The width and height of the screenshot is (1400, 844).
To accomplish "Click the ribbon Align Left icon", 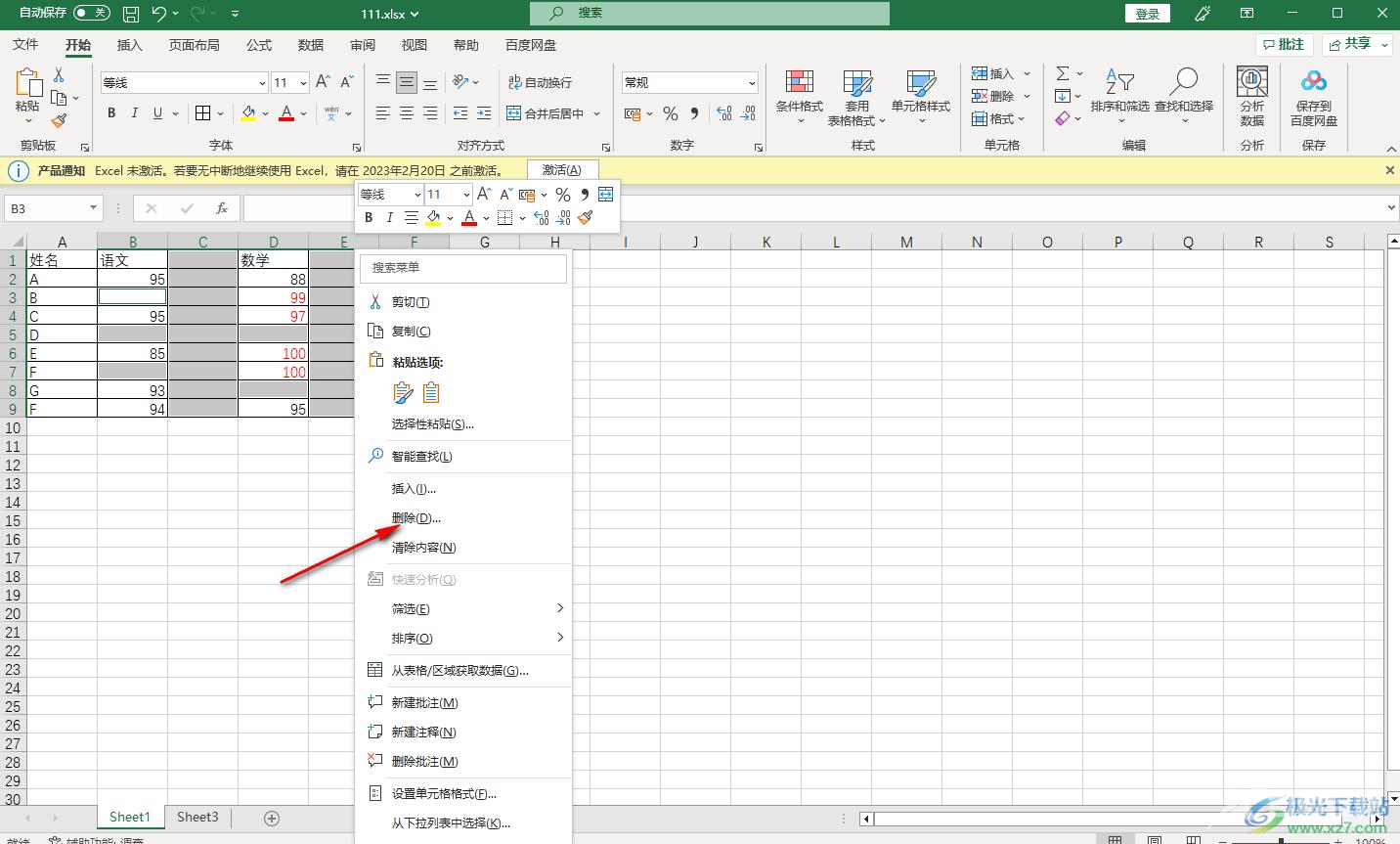I will point(383,113).
